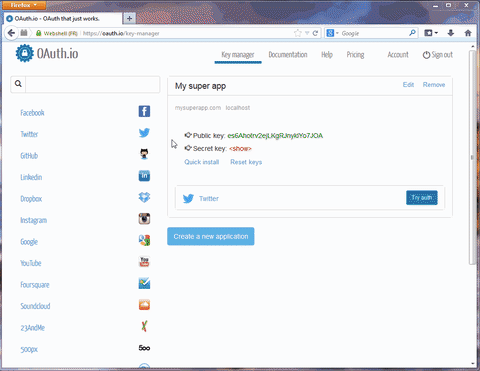Click the Facebook provider icon
480x371 pixels.
click(x=144, y=111)
